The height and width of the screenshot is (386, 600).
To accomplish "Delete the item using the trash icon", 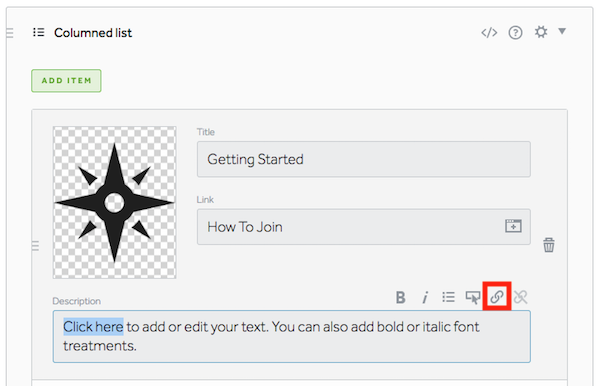I will [549, 245].
